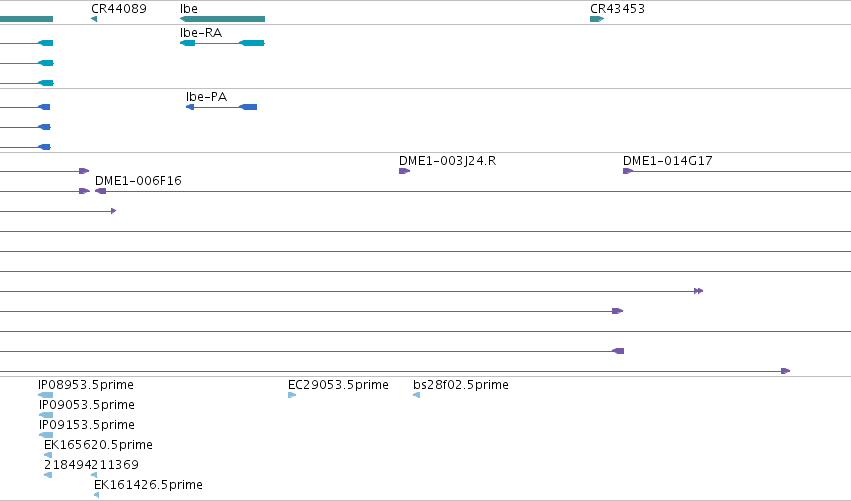Select the lbe gene bar
This screenshot has height=501, width=851.
[x=223, y=19]
